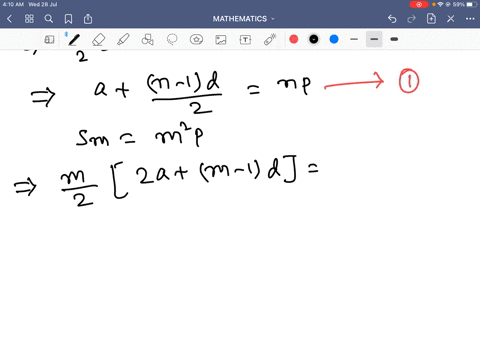Screen dimensions: 480x360
Task: Select the thinnest stroke width
Action: 354,39
